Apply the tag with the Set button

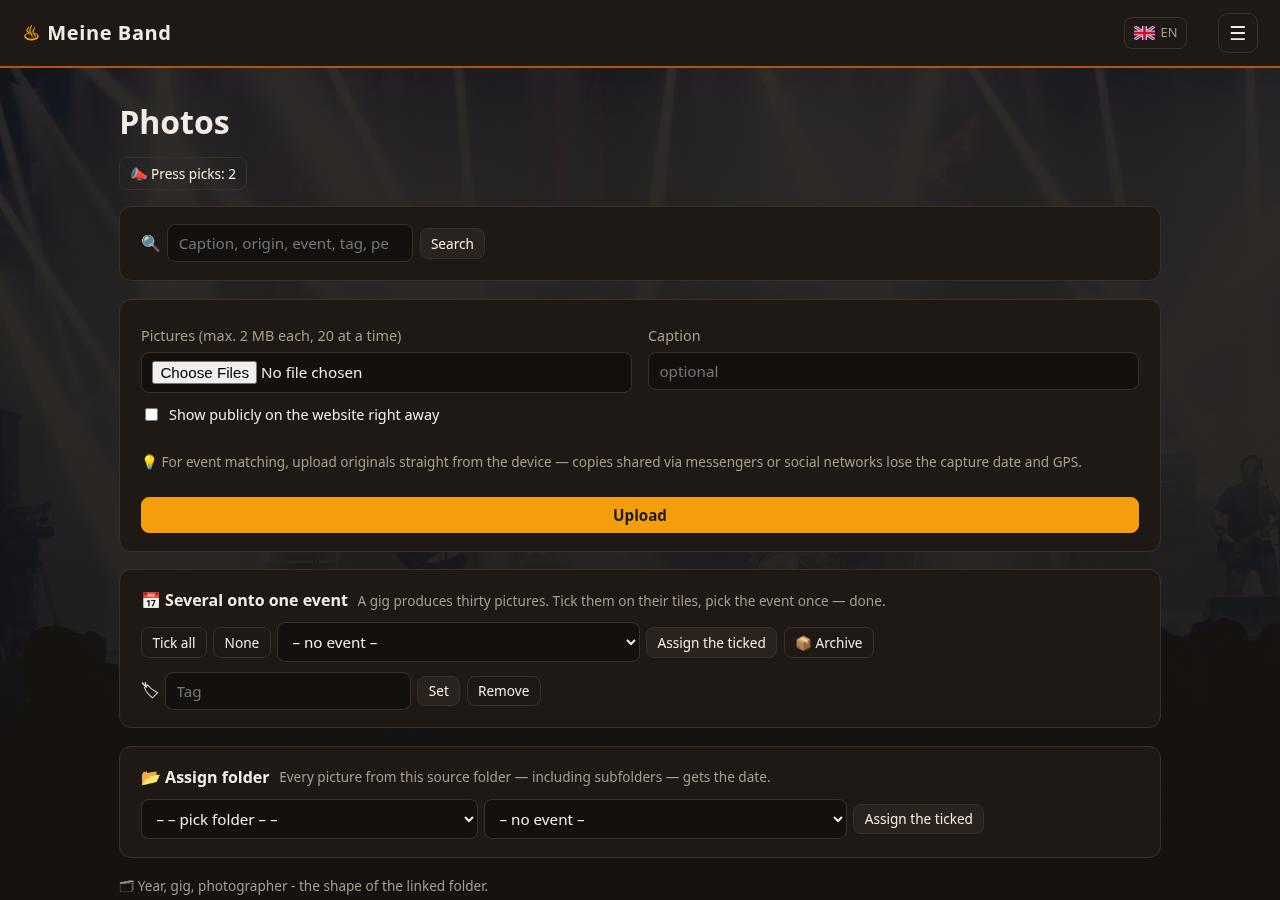tap(439, 691)
